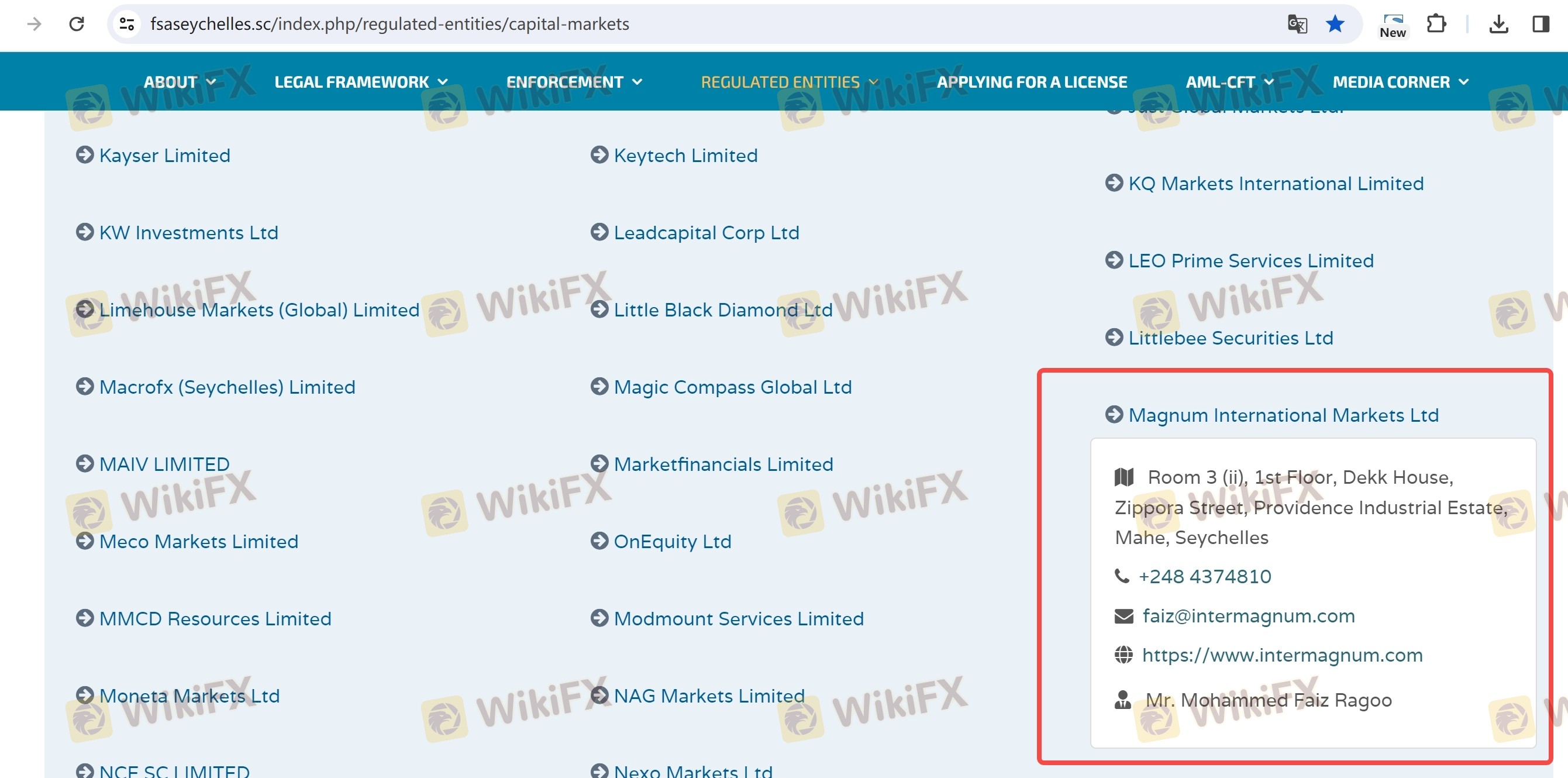Screen dimensions: 1568x778
Task: Reload the page with the refresh icon
Action: tap(77, 24)
